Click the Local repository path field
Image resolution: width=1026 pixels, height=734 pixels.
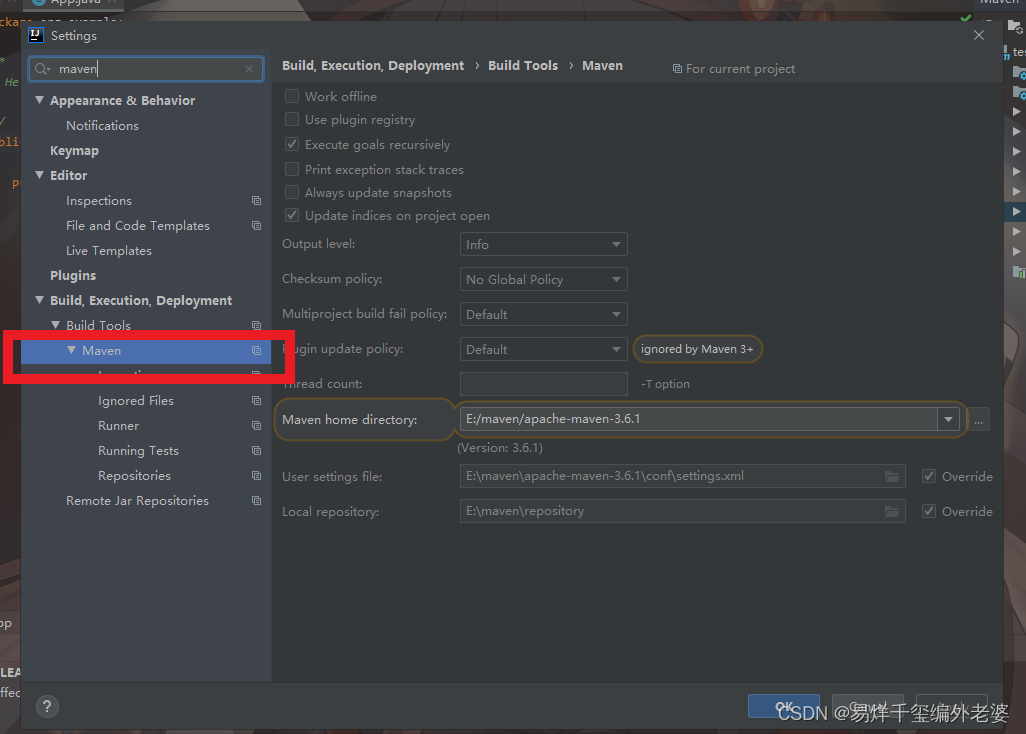[x=682, y=511]
